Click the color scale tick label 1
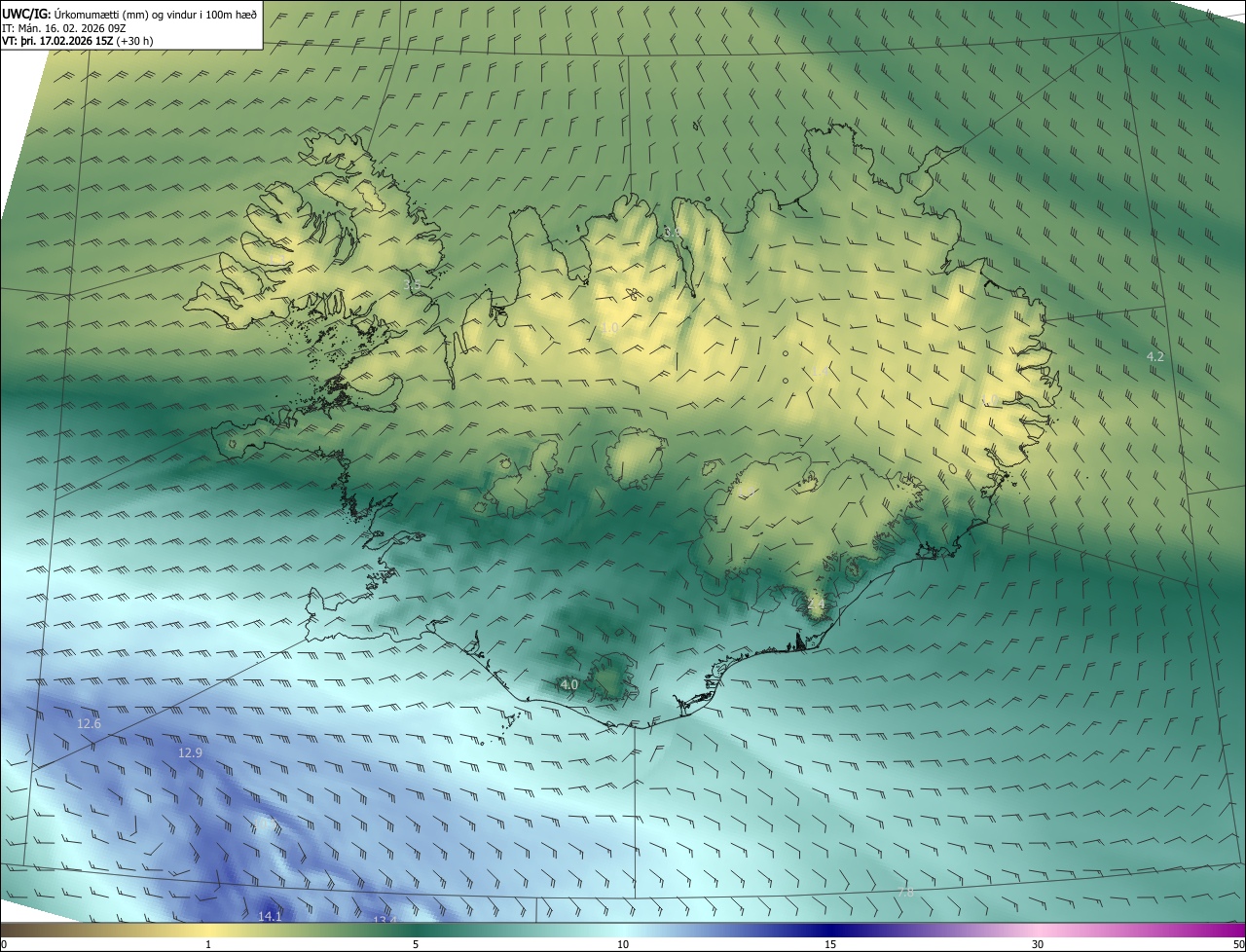This screenshot has width=1246, height=952. tap(208, 944)
